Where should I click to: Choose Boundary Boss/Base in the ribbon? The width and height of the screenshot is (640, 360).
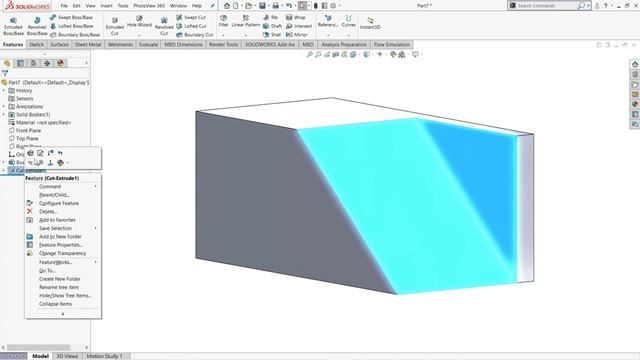[x=75, y=35]
